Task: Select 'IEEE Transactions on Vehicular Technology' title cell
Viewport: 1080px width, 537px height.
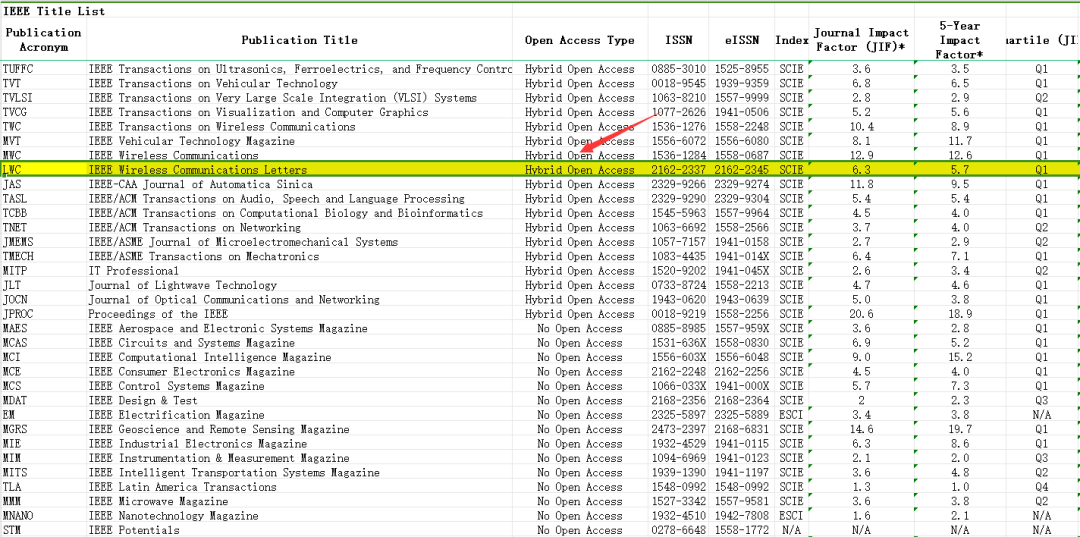Action: pos(299,83)
